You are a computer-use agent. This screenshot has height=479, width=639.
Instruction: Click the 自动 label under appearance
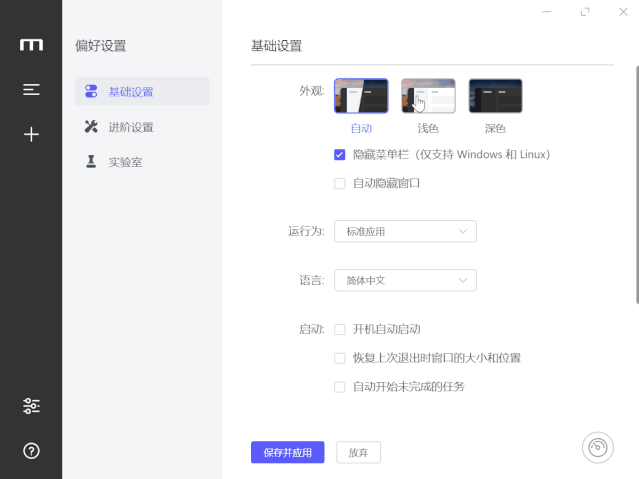coord(361,128)
